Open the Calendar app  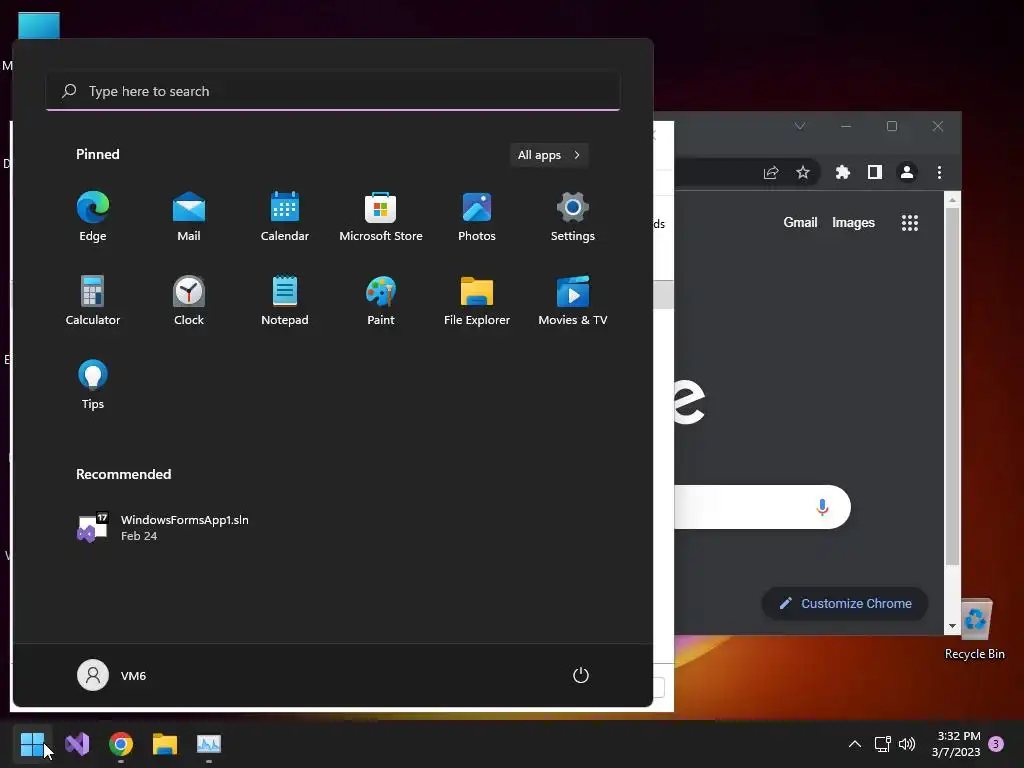click(285, 217)
